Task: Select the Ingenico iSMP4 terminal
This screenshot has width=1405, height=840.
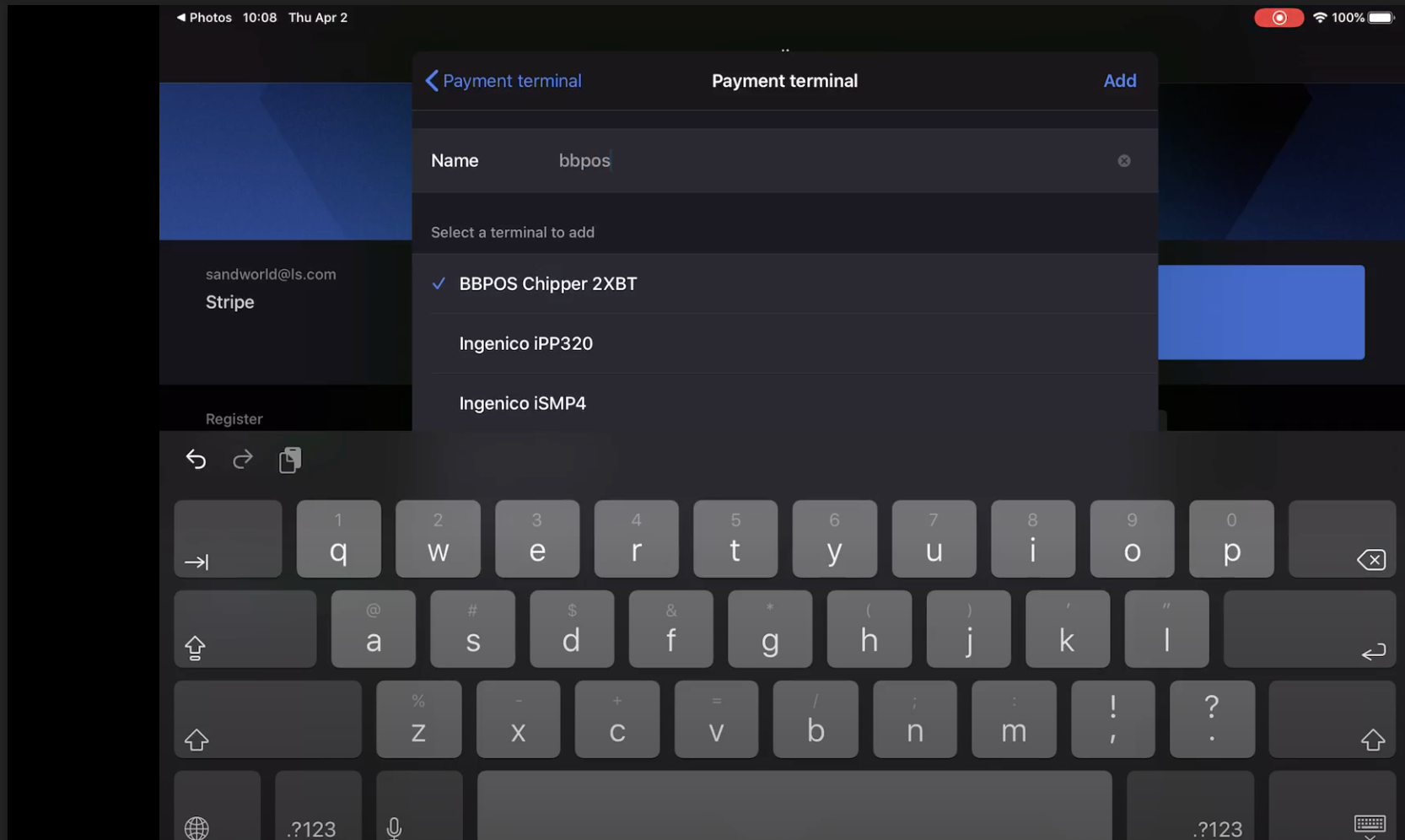Action: (x=784, y=403)
